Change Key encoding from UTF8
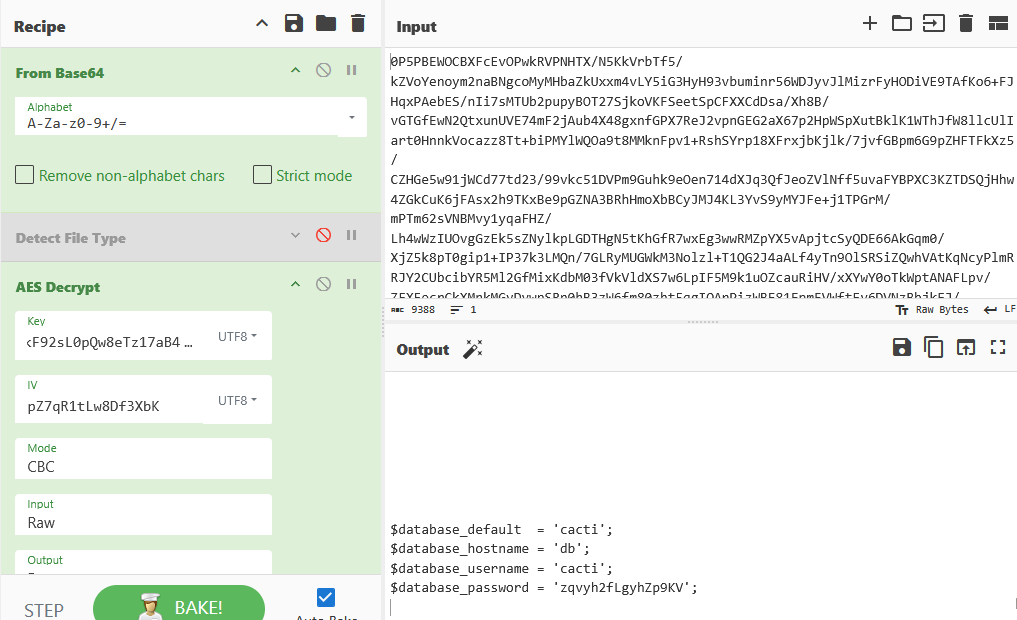Viewport: 1017px width, 620px height. coord(238,337)
